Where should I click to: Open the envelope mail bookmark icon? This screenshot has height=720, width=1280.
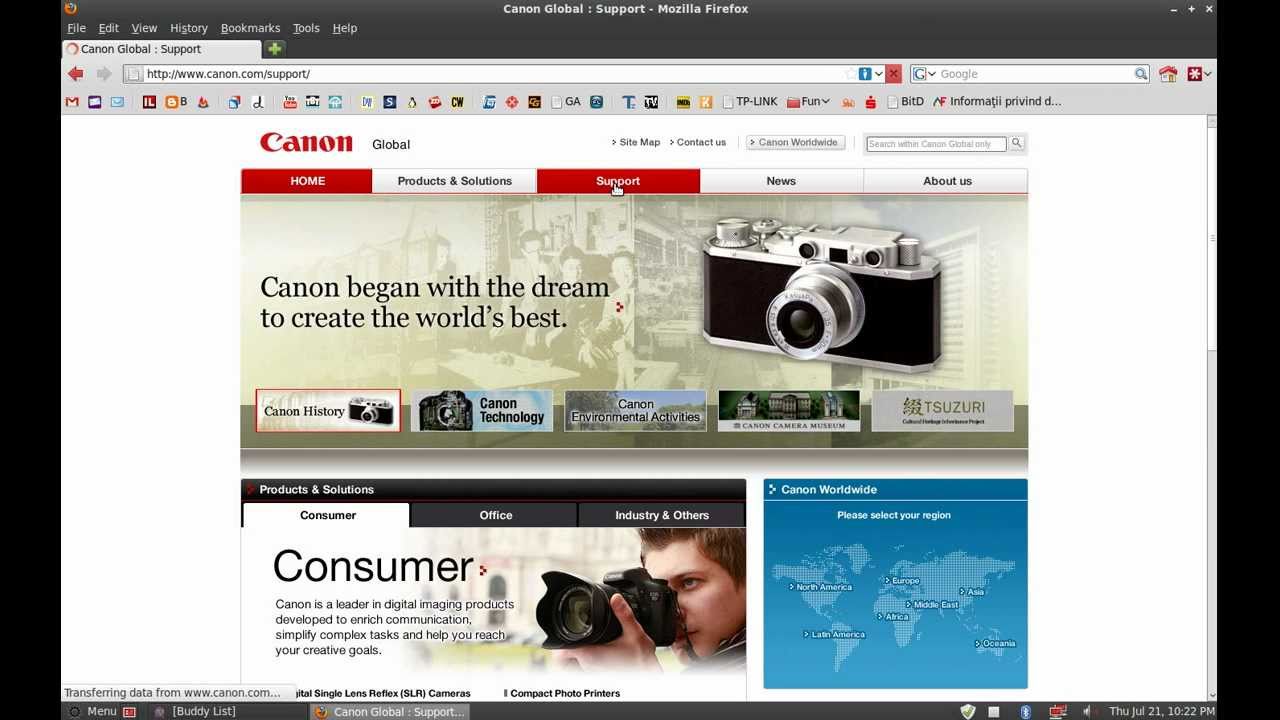[x=117, y=102]
